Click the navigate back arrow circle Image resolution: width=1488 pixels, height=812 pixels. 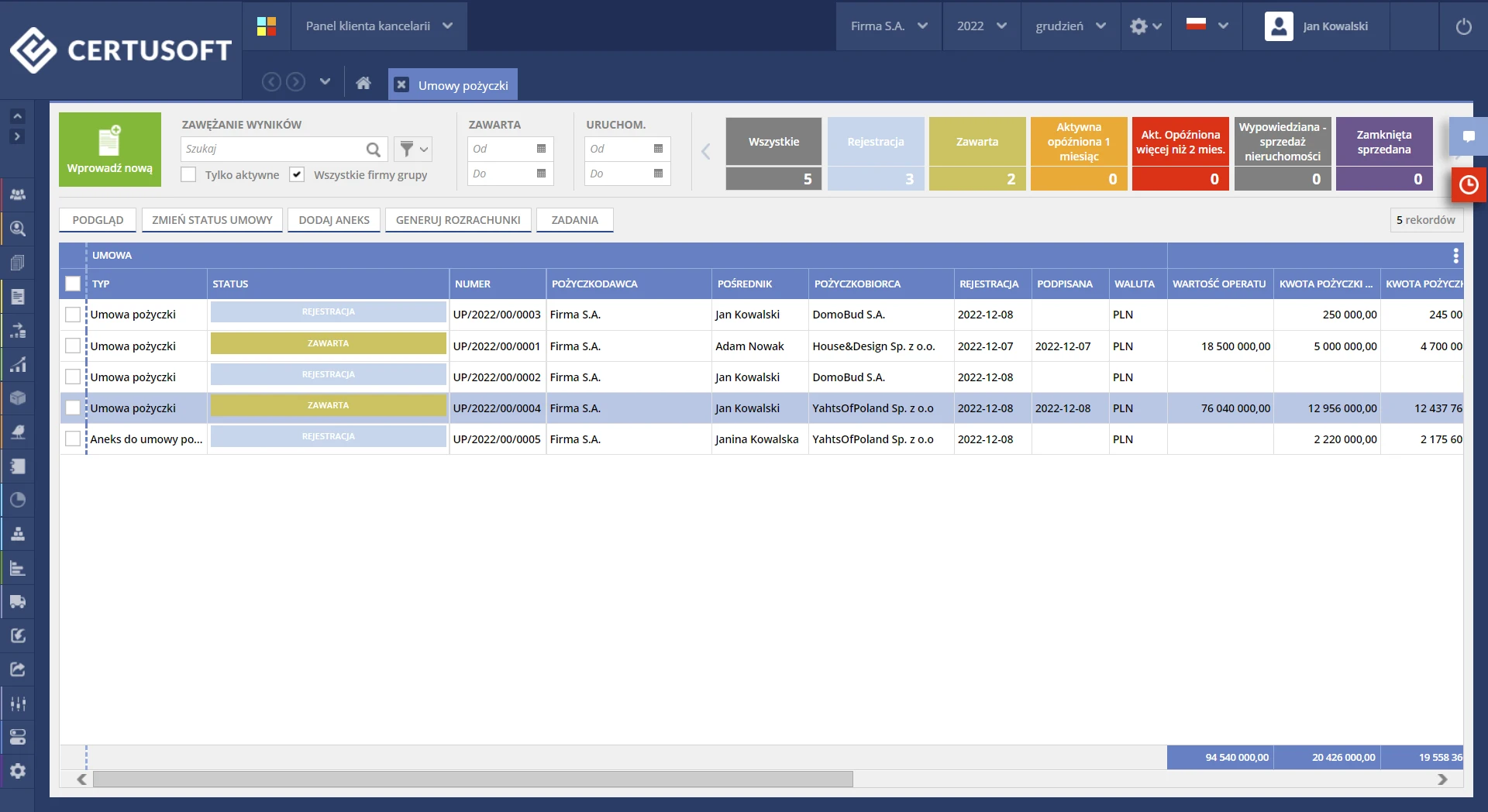[x=271, y=81]
